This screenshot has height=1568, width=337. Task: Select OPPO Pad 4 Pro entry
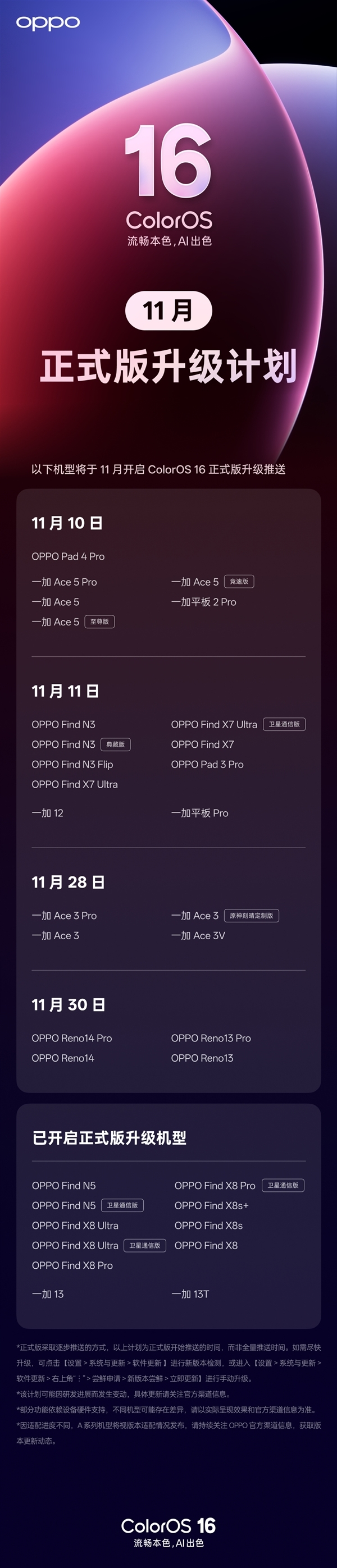[x=69, y=556]
